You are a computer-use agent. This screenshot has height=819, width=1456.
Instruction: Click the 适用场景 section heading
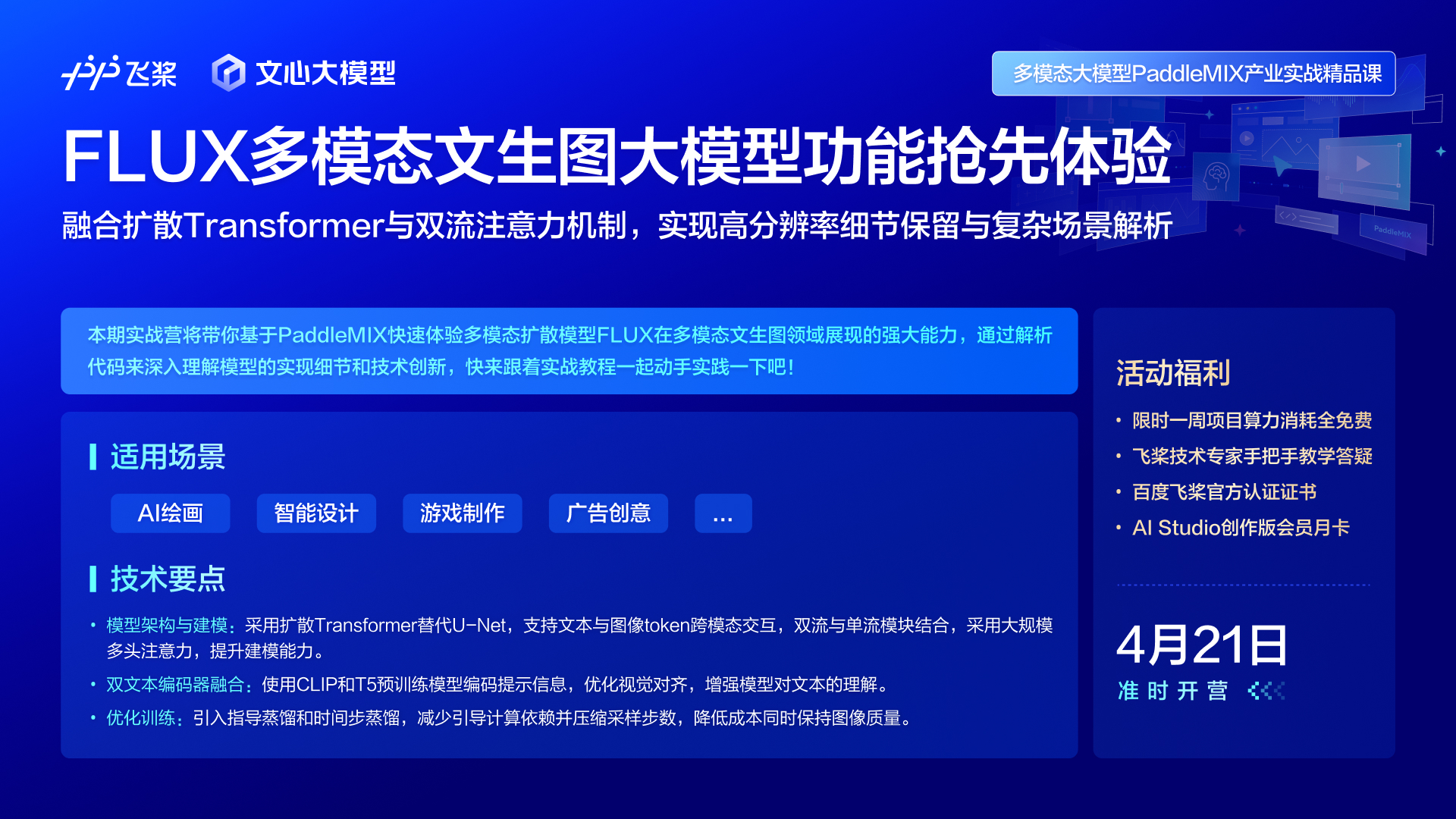point(168,457)
